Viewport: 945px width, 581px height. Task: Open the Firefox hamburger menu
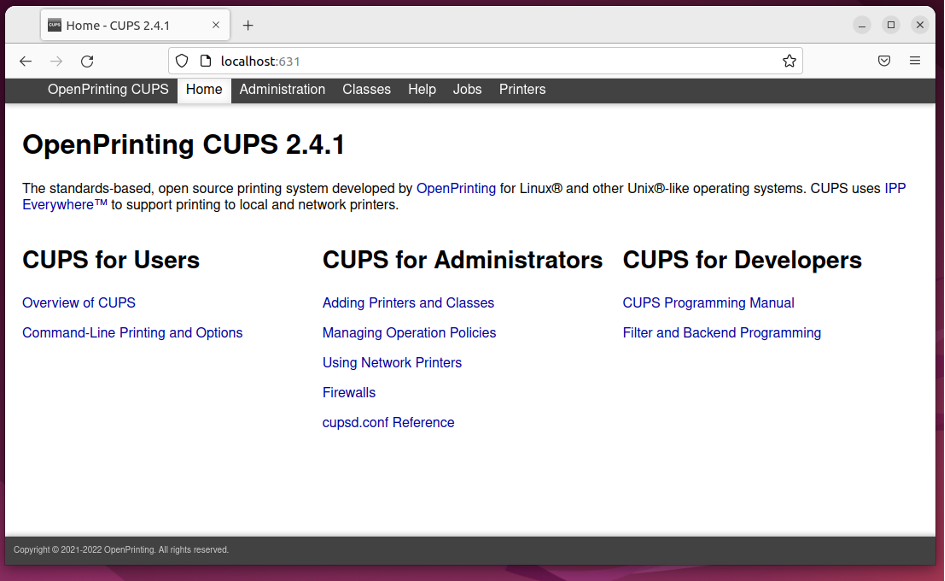coord(915,61)
